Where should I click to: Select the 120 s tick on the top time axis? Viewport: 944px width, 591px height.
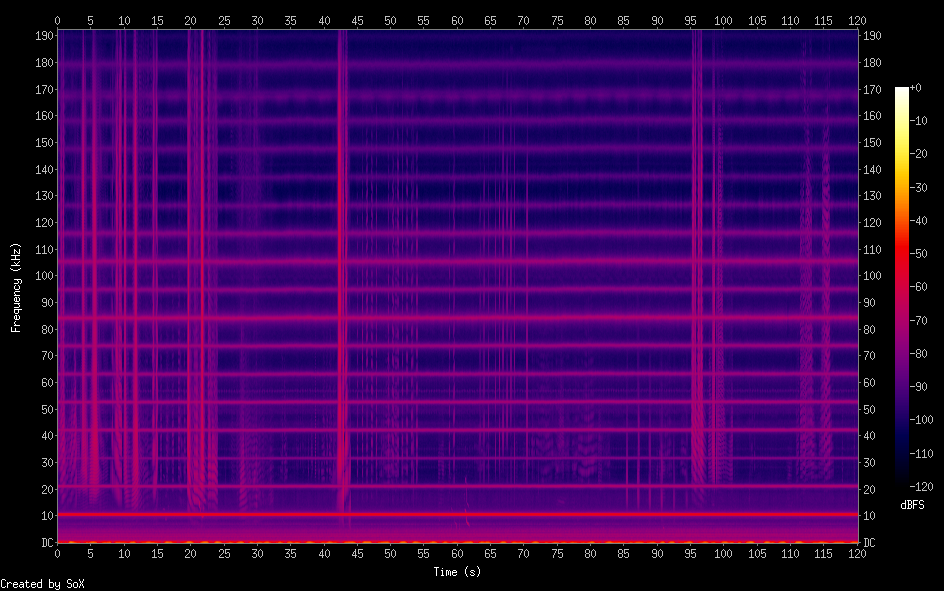[x=856, y=19]
